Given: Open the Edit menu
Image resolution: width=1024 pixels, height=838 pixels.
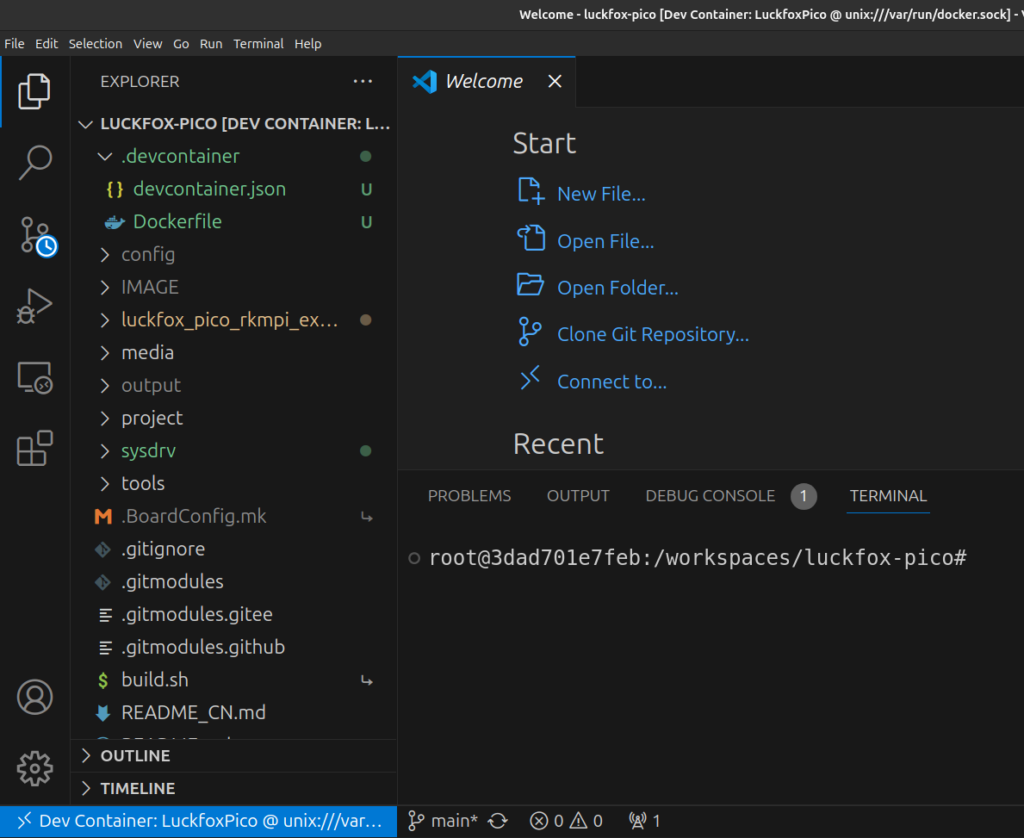Looking at the screenshot, I should pos(46,44).
